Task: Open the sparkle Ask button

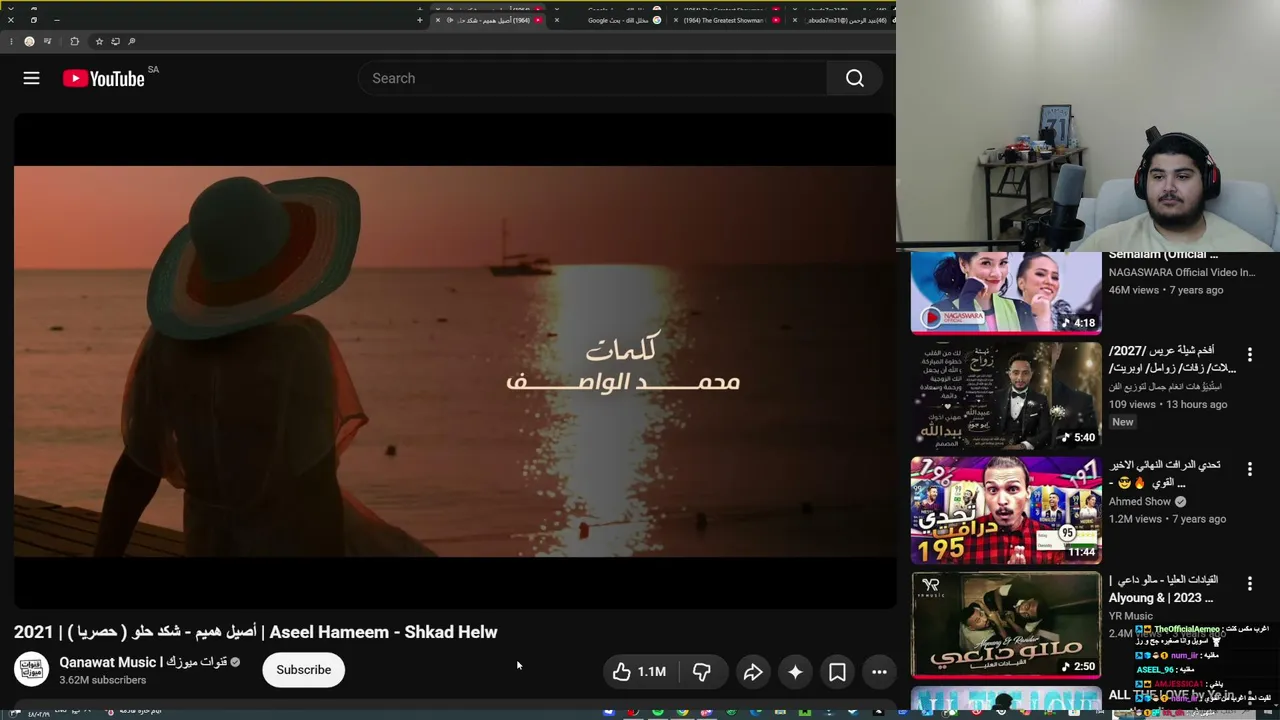Action: pyautogui.click(x=795, y=672)
